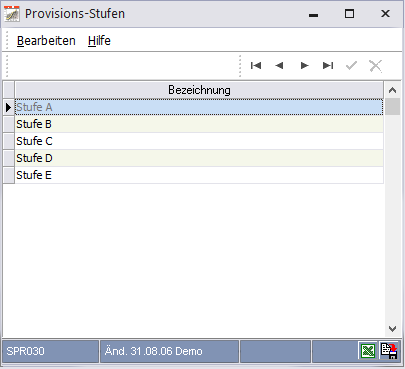Click the grid's top-left select-all corner cell
Screen dimensions: 405x369
9,90
